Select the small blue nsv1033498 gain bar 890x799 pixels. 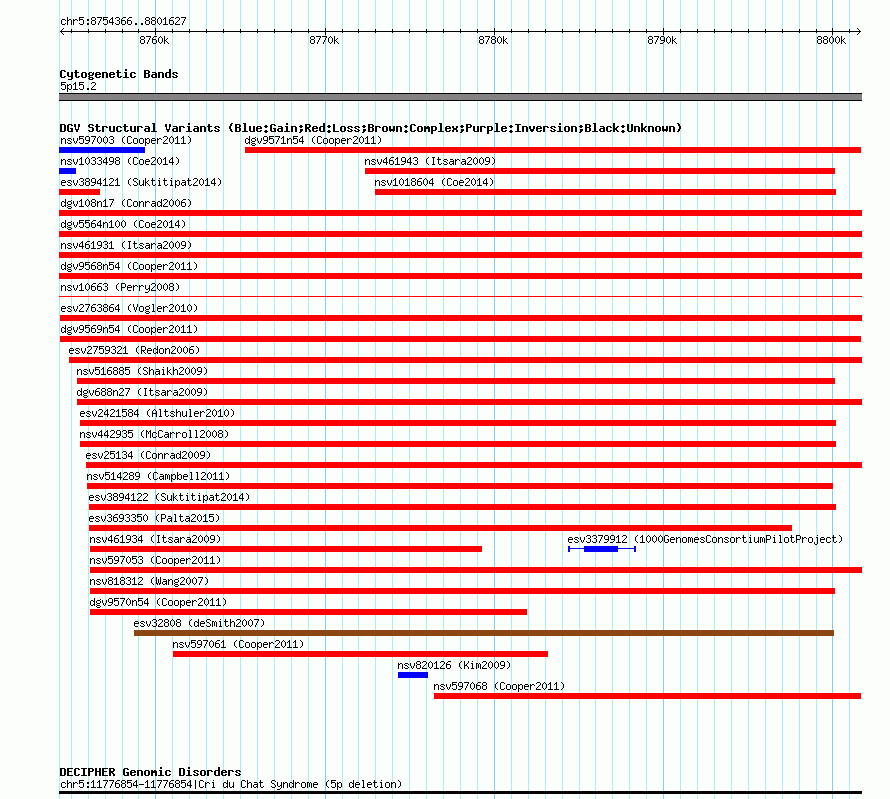coord(68,171)
